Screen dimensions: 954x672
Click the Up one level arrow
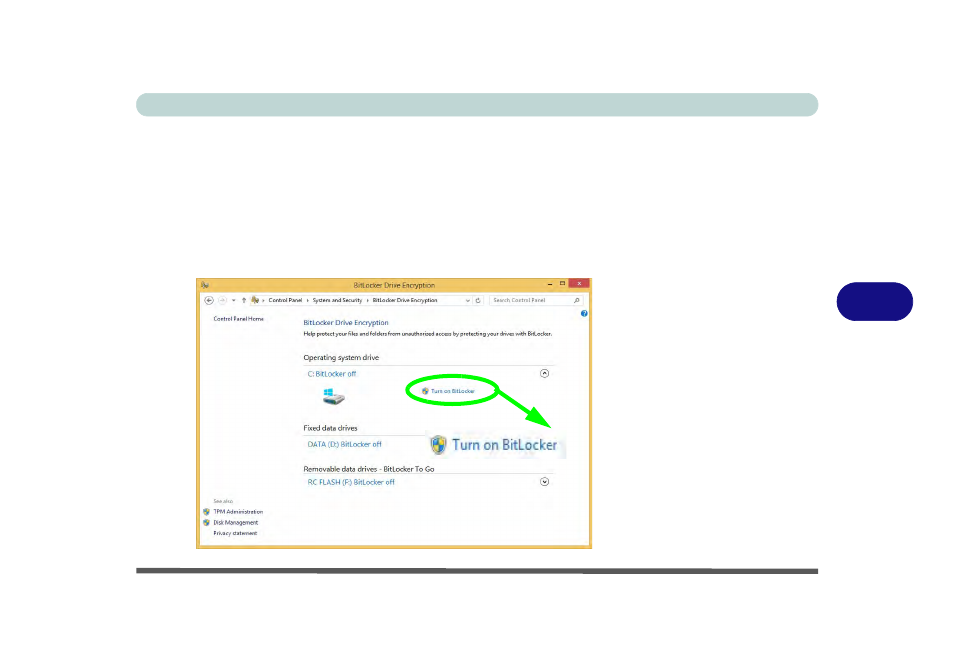[244, 300]
